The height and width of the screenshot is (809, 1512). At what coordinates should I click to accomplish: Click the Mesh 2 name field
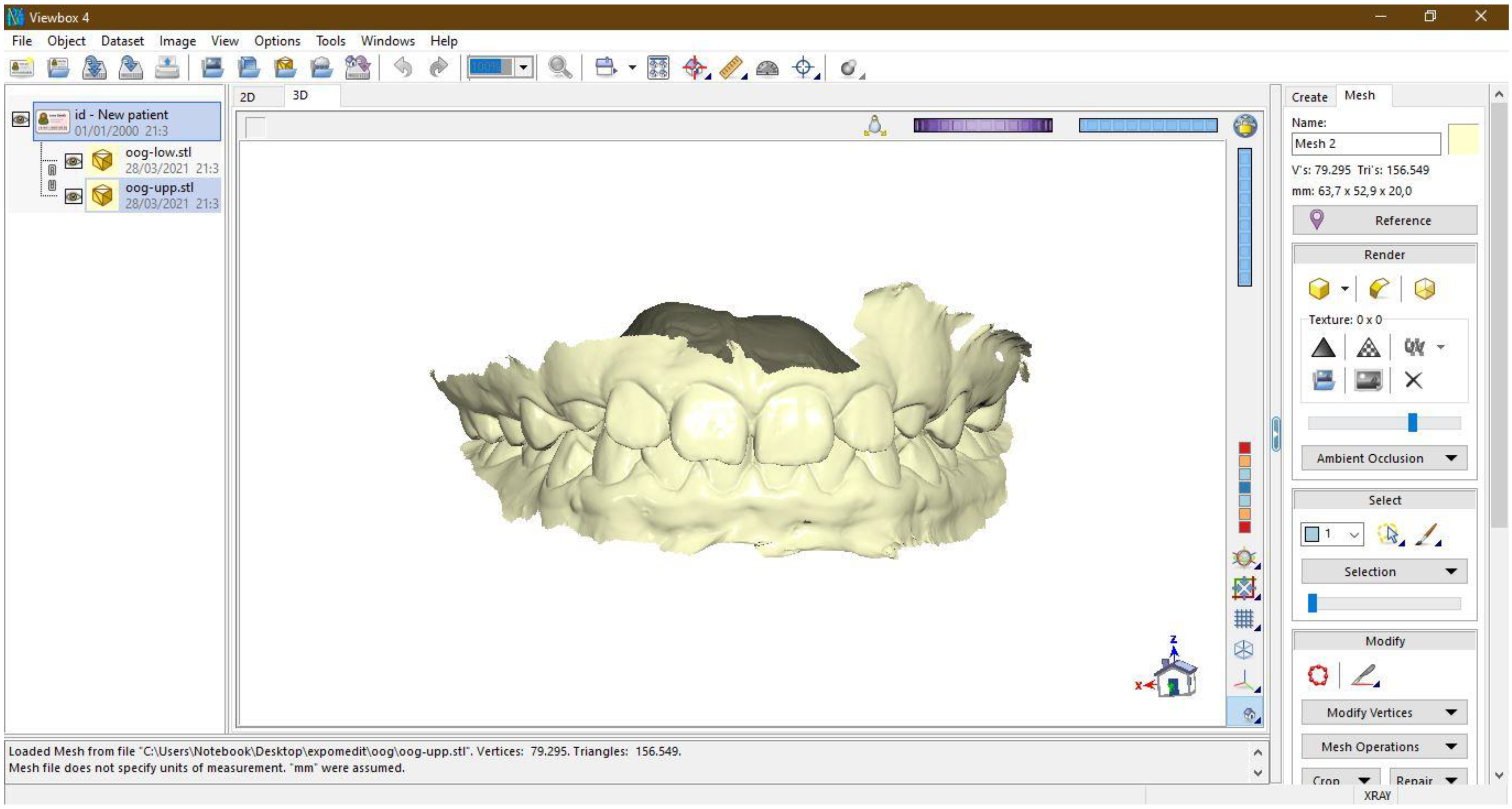coord(1365,143)
